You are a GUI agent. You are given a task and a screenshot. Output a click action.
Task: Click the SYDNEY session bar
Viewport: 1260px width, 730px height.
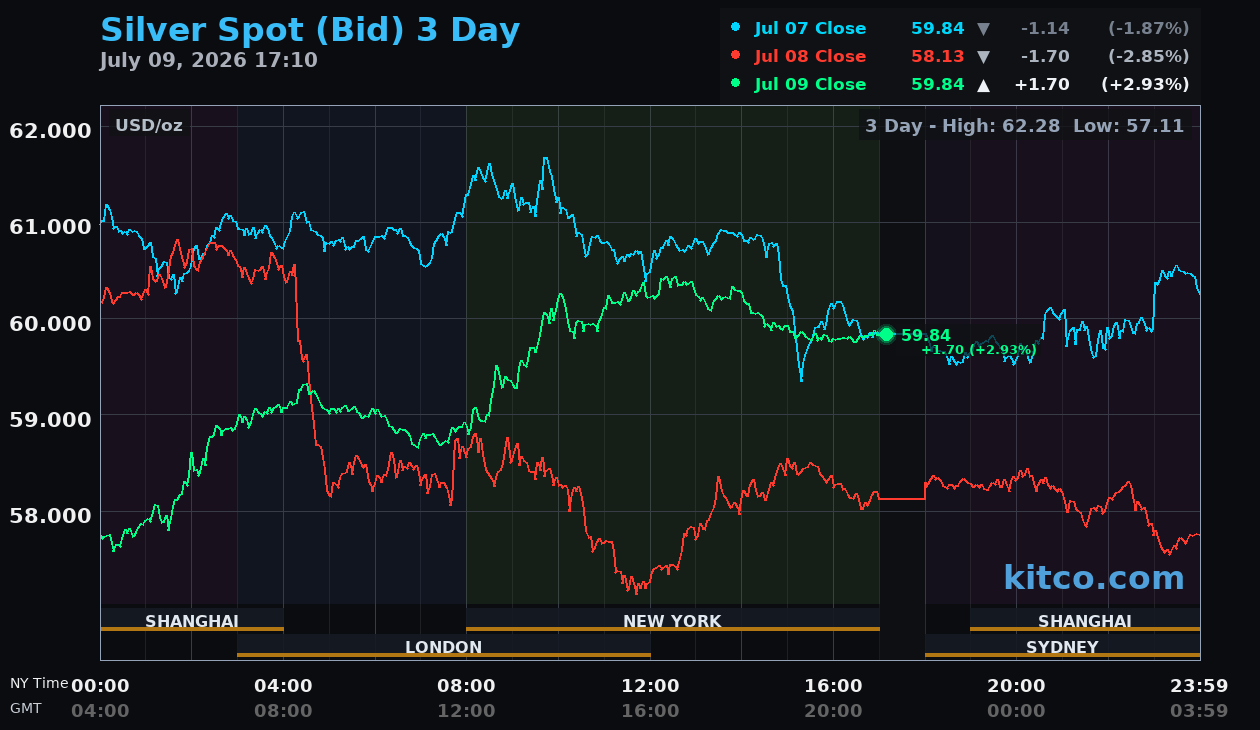[1062, 647]
